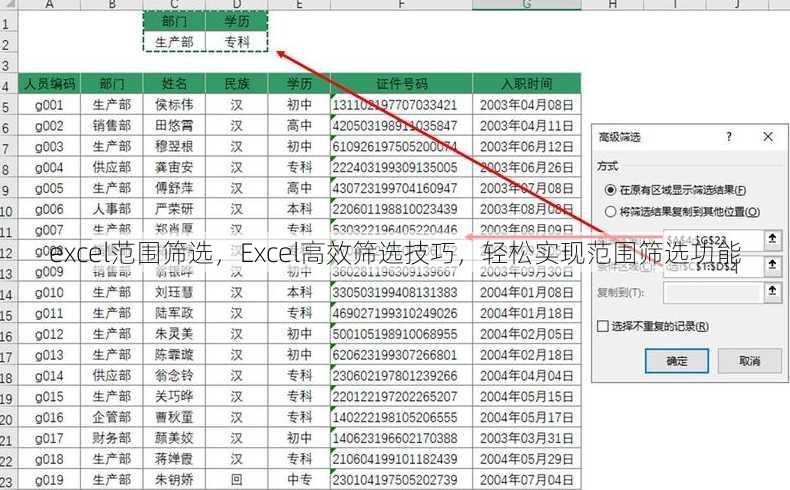Viewport: 790px width, 490px height.
Task: Select criteria header cell 学历 in row 1
Action: (237, 21)
